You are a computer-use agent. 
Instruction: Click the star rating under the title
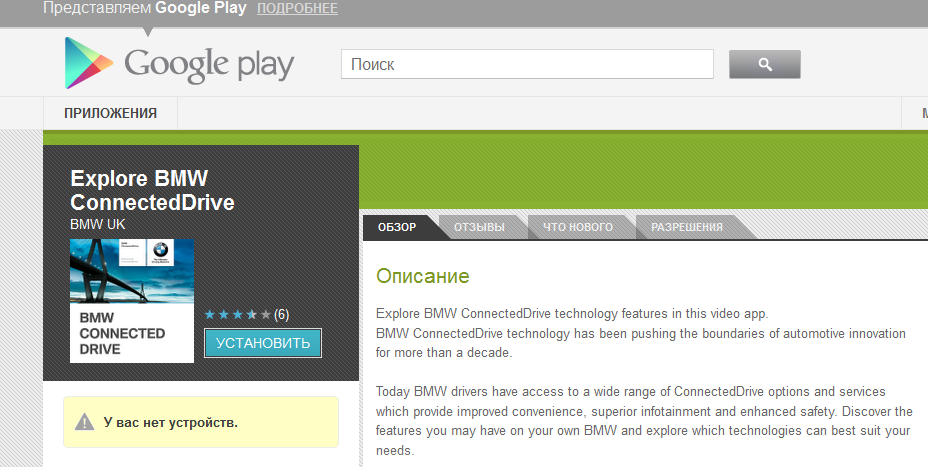[237, 314]
